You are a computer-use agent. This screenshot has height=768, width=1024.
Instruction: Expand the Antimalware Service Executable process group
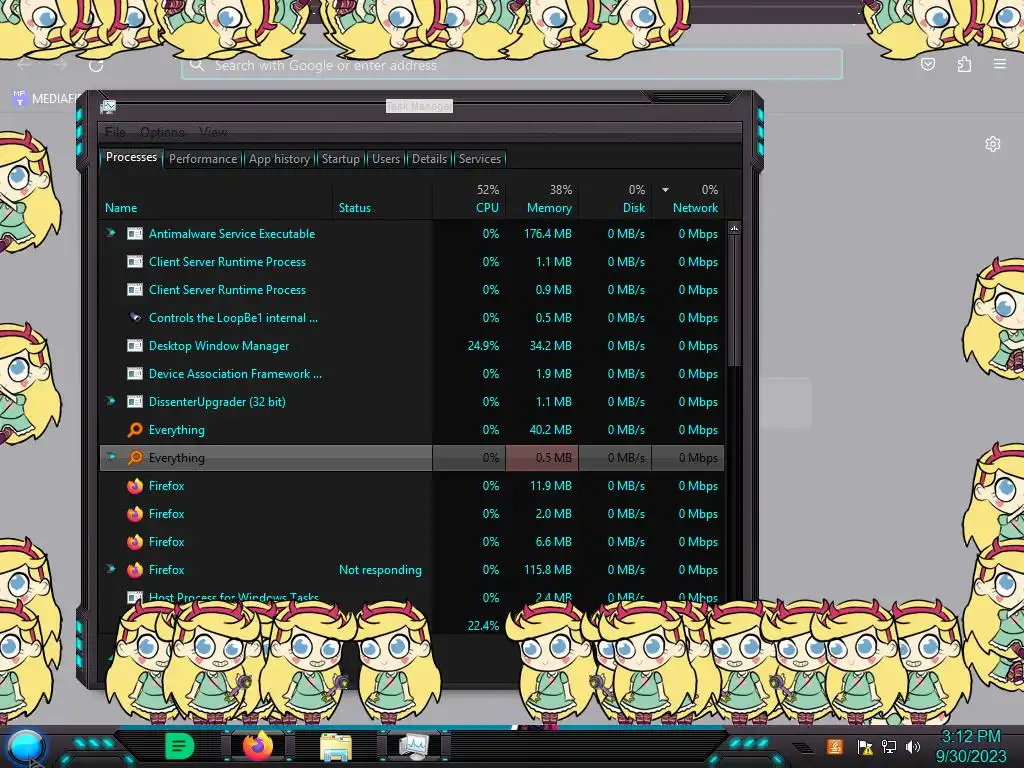(x=111, y=232)
